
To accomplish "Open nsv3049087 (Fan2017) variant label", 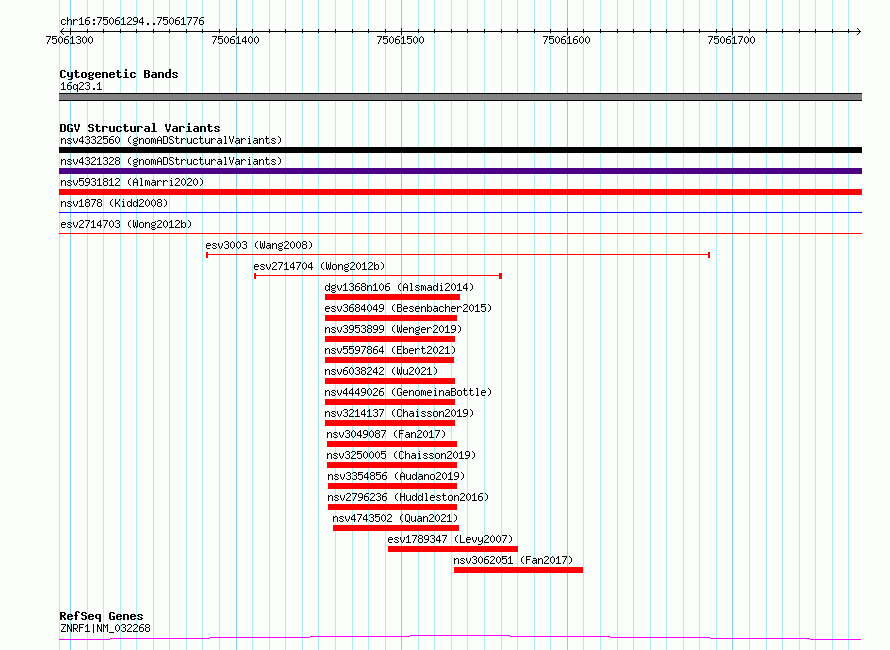I will [x=387, y=434].
